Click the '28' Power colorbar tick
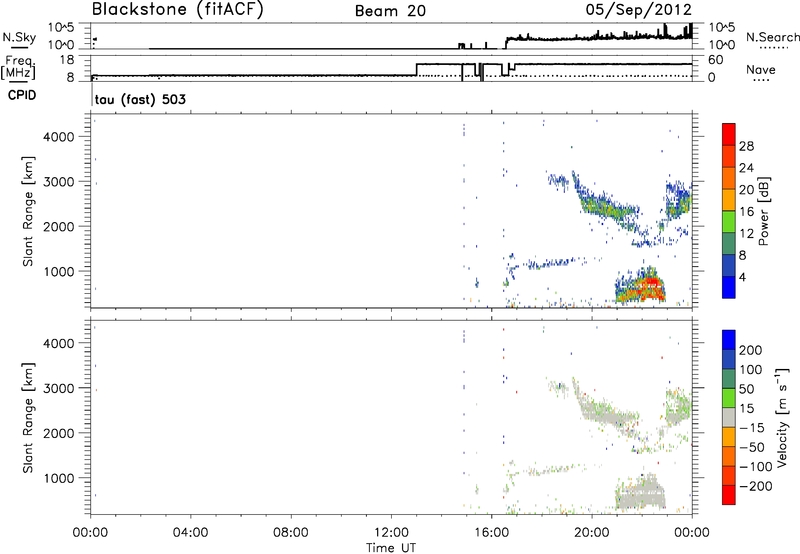 click(x=746, y=146)
